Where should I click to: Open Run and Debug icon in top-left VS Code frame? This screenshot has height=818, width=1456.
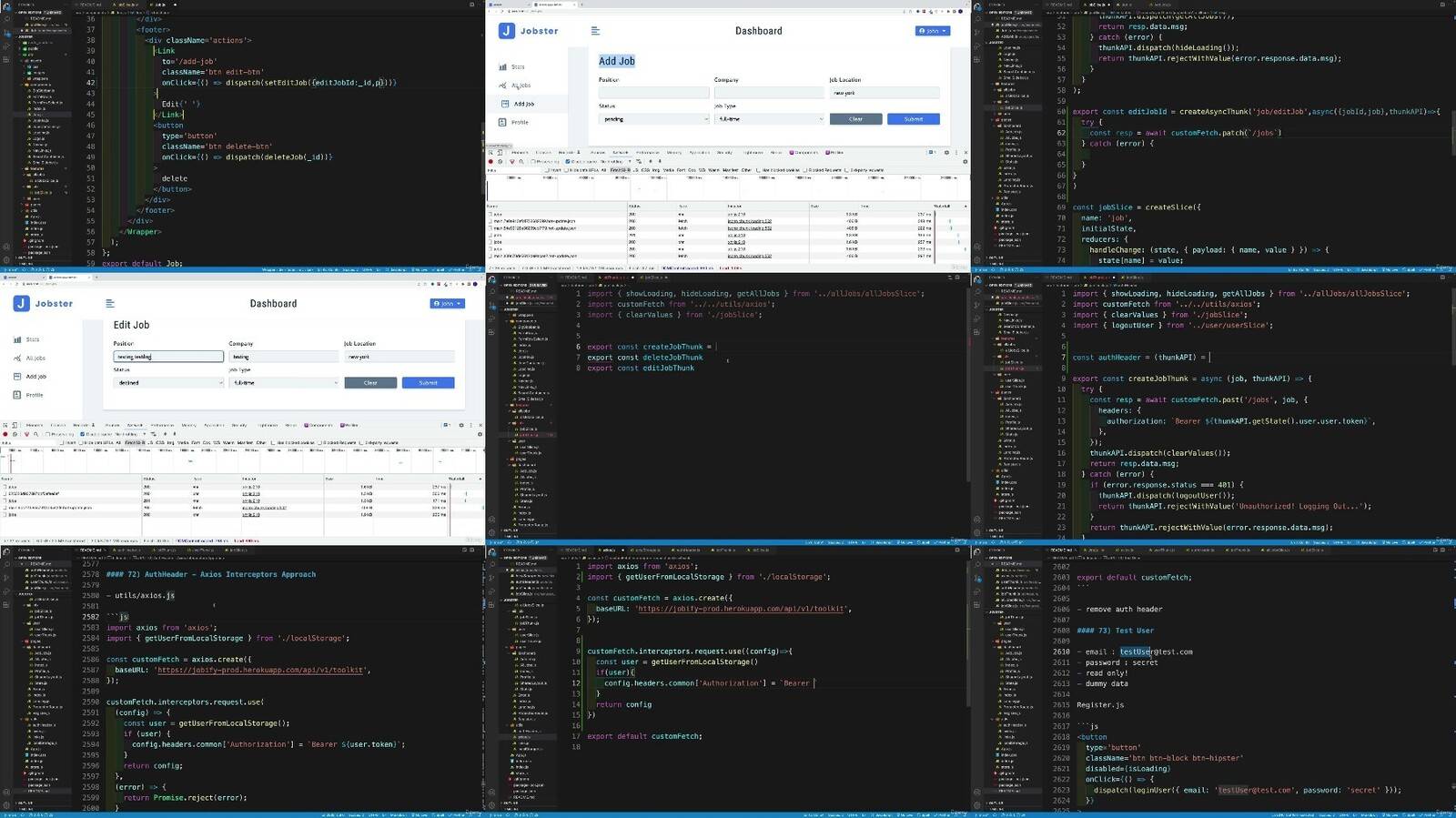coord(6,47)
